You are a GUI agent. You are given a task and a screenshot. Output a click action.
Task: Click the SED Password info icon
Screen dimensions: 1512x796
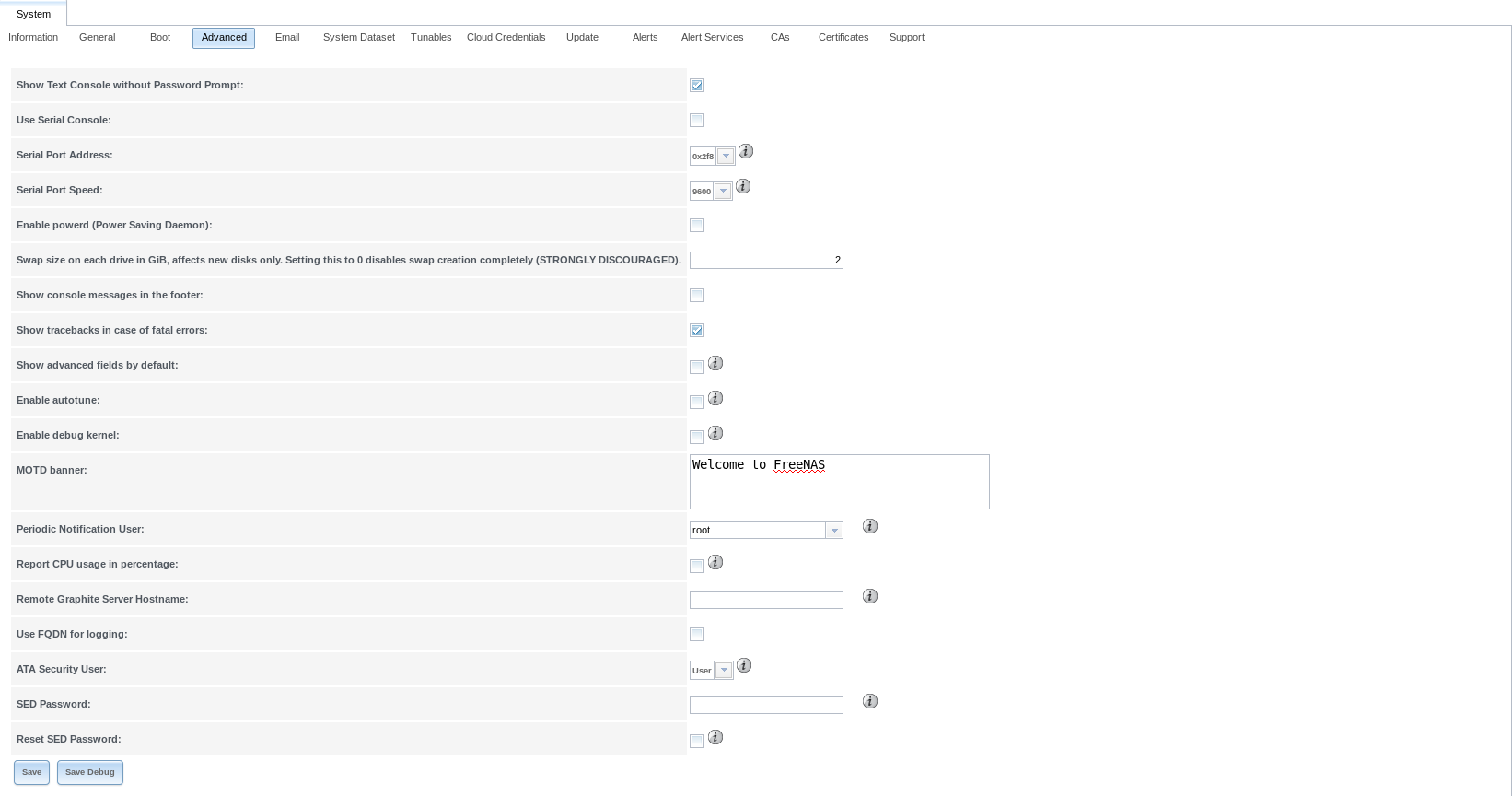(x=870, y=701)
